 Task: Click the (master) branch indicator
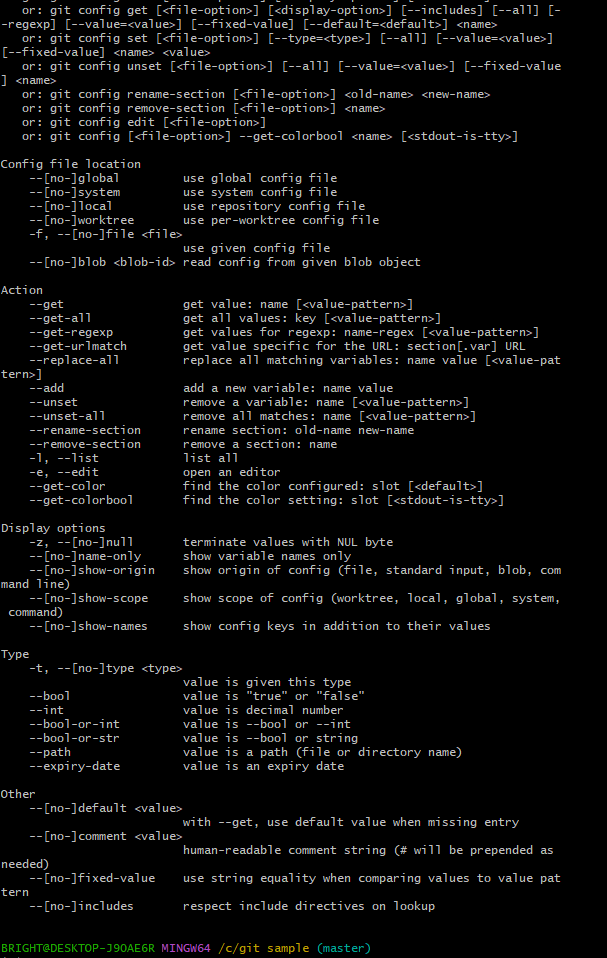click(344, 948)
